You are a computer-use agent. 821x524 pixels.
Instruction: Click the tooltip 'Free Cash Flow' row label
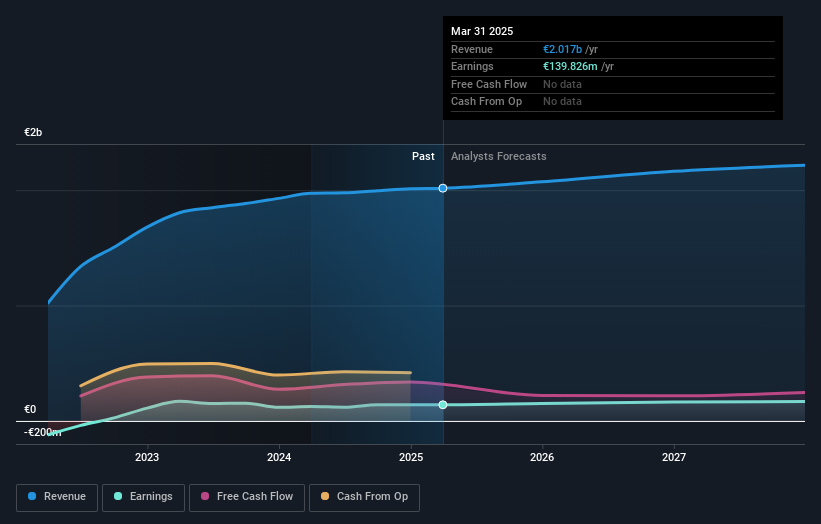[489, 84]
